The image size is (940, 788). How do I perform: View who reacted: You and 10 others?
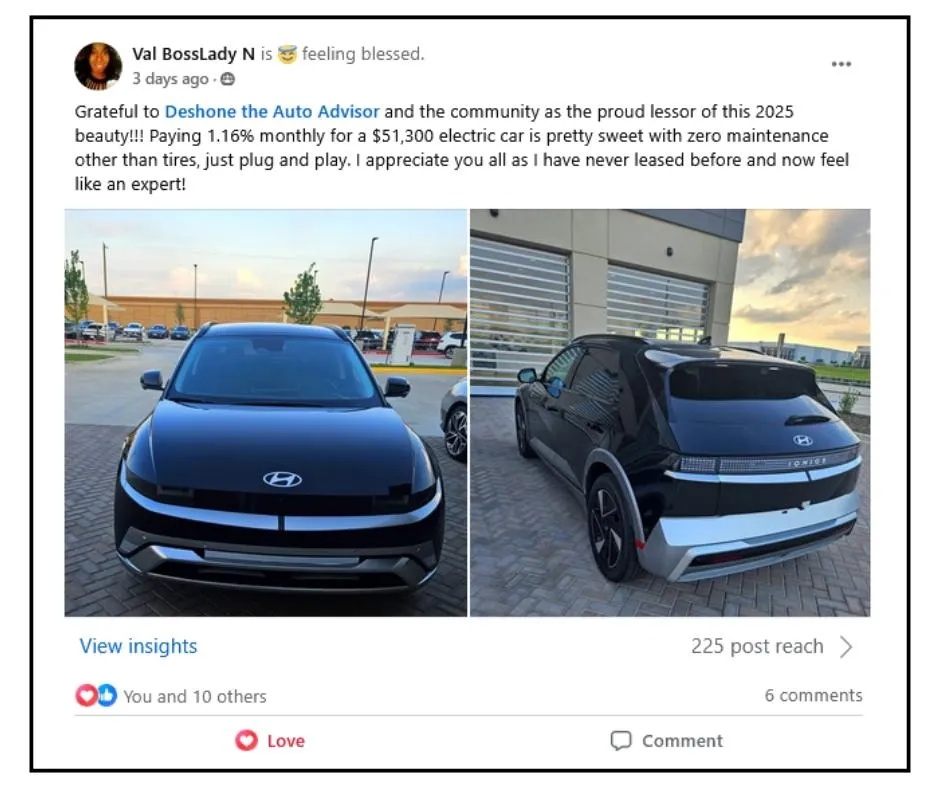tap(195, 696)
